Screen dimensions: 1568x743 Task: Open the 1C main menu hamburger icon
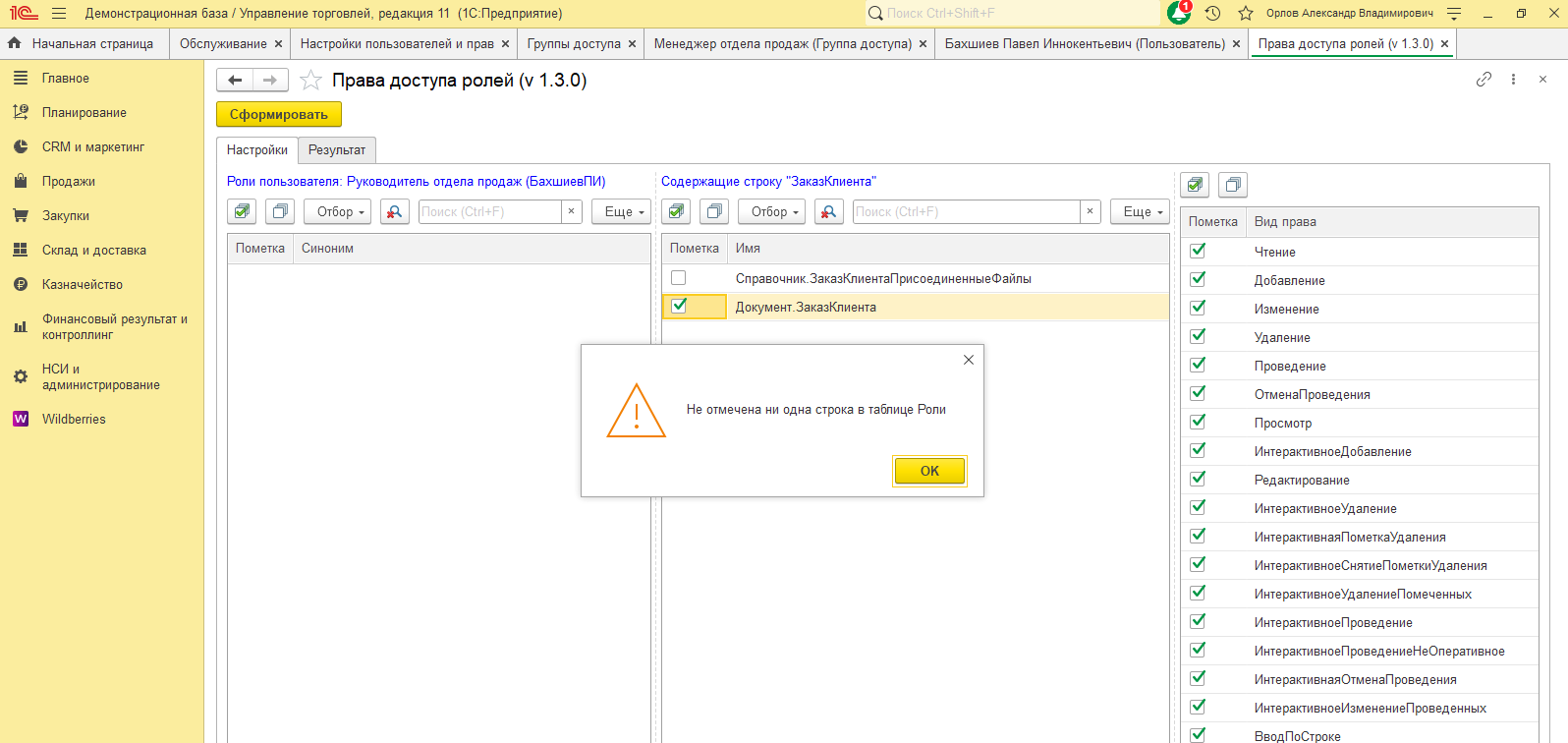point(59,14)
